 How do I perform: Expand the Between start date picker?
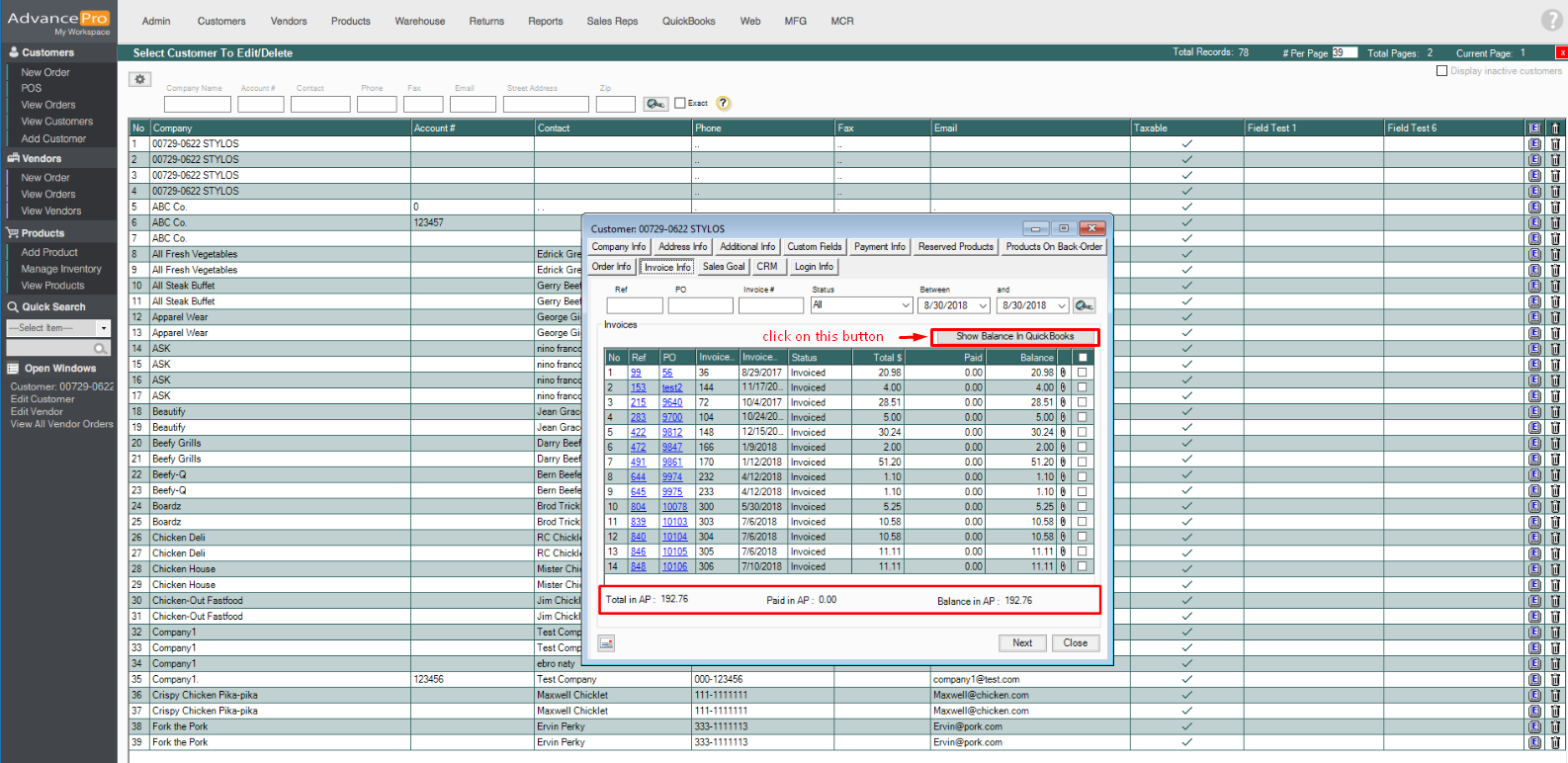click(983, 306)
